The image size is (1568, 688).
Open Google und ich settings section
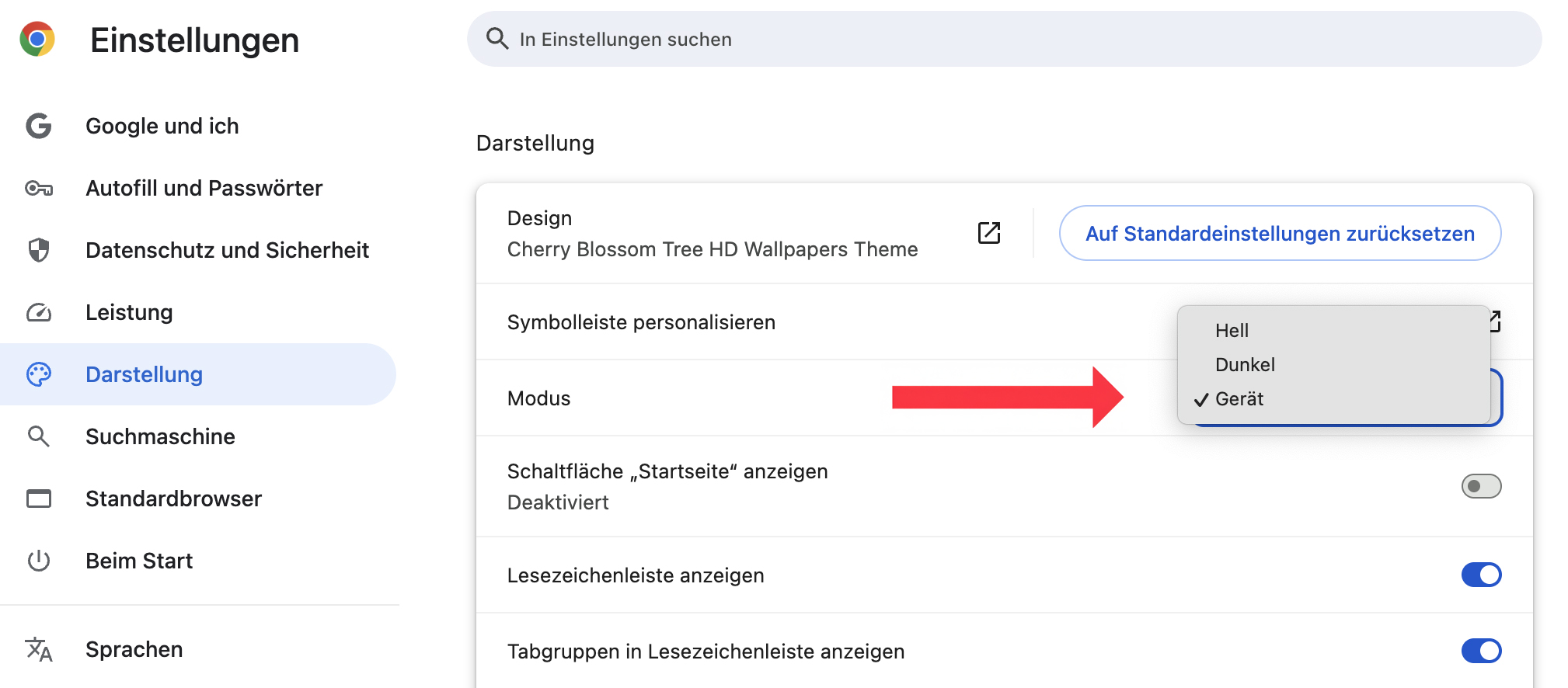point(198,126)
